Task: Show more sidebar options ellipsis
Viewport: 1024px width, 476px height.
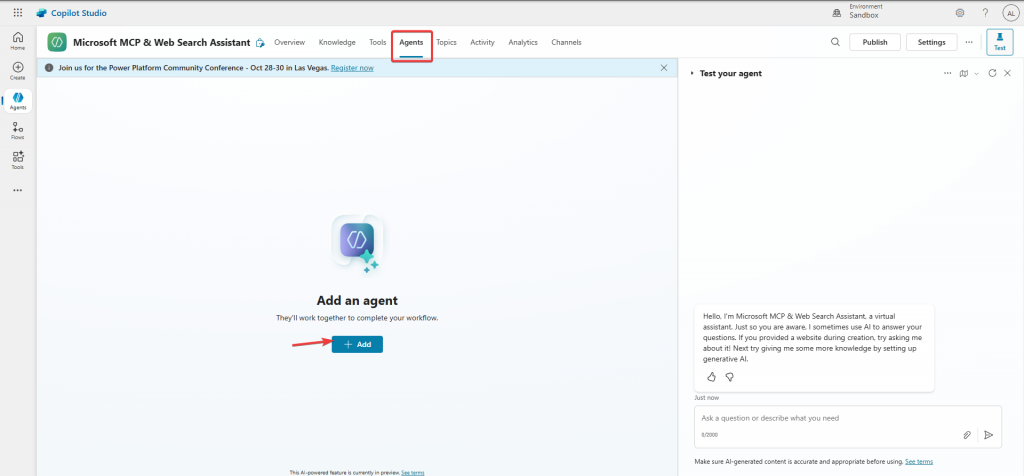Action: [18, 191]
